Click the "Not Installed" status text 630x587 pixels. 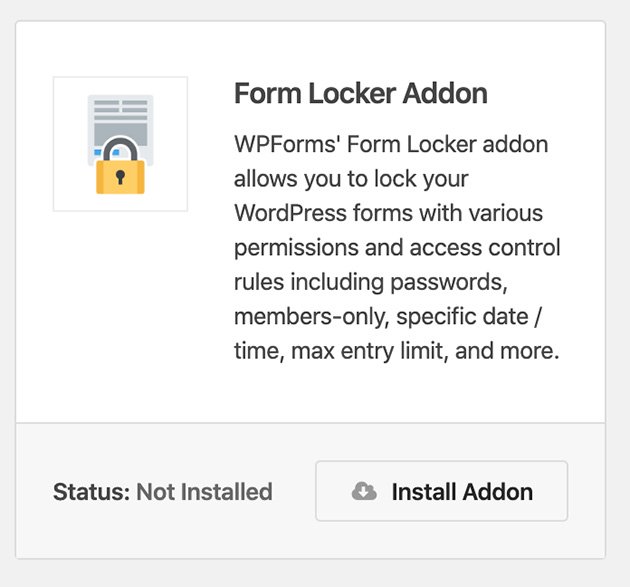pyautogui.click(x=204, y=492)
